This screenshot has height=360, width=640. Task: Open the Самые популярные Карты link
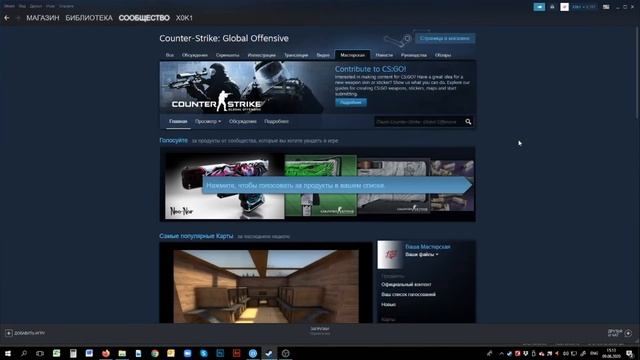[x=196, y=236]
